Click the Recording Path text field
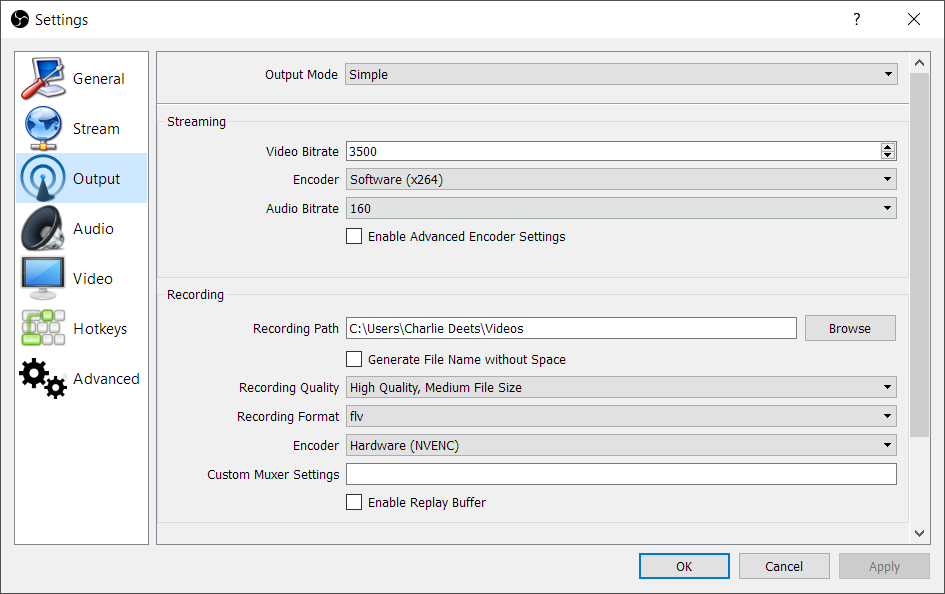Viewport: 945px width, 594px height. (x=571, y=328)
